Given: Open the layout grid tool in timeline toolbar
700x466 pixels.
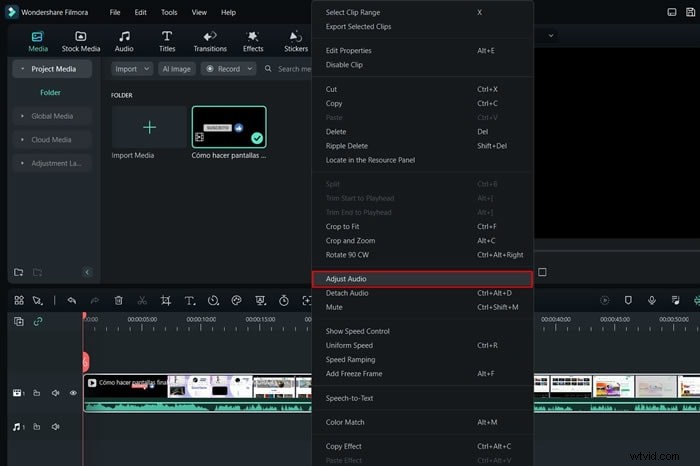Looking at the screenshot, I should (19, 300).
